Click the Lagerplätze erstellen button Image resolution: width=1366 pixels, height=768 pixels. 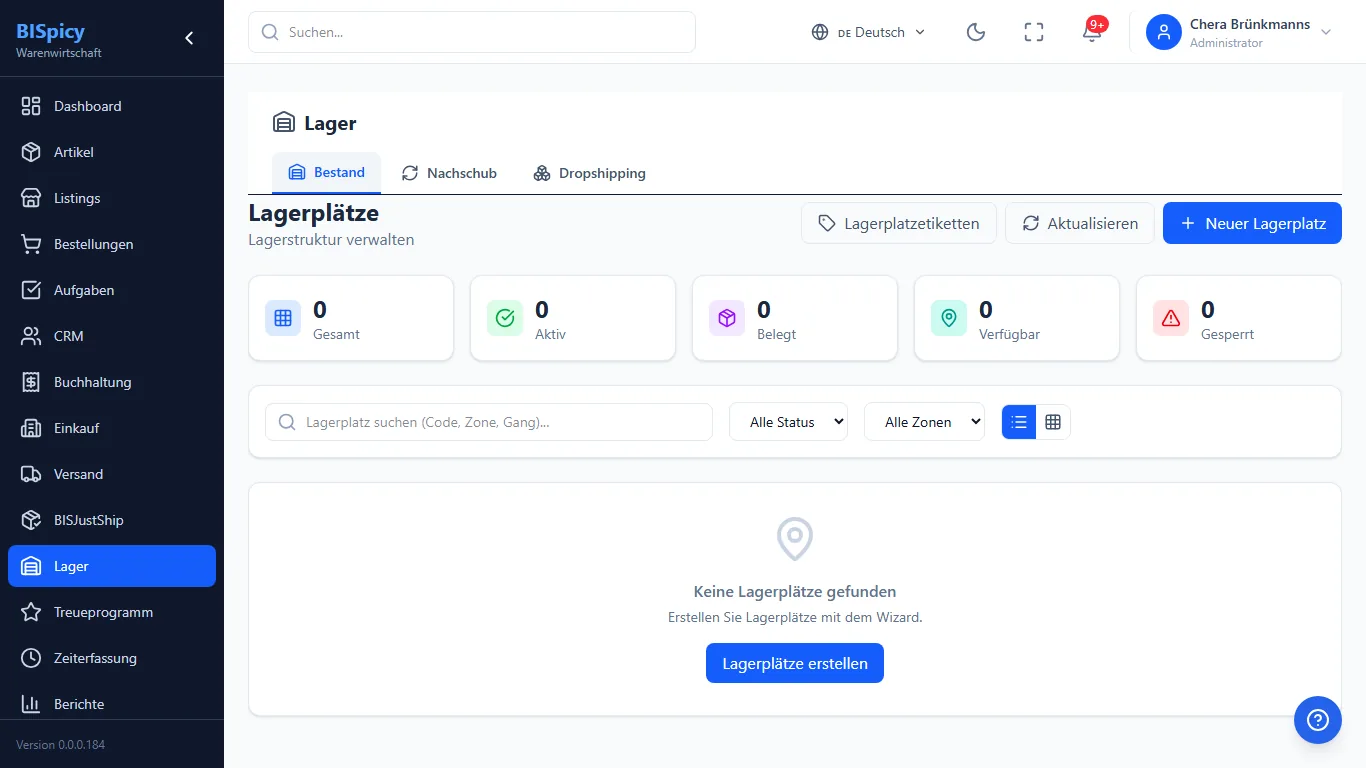[x=795, y=663]
